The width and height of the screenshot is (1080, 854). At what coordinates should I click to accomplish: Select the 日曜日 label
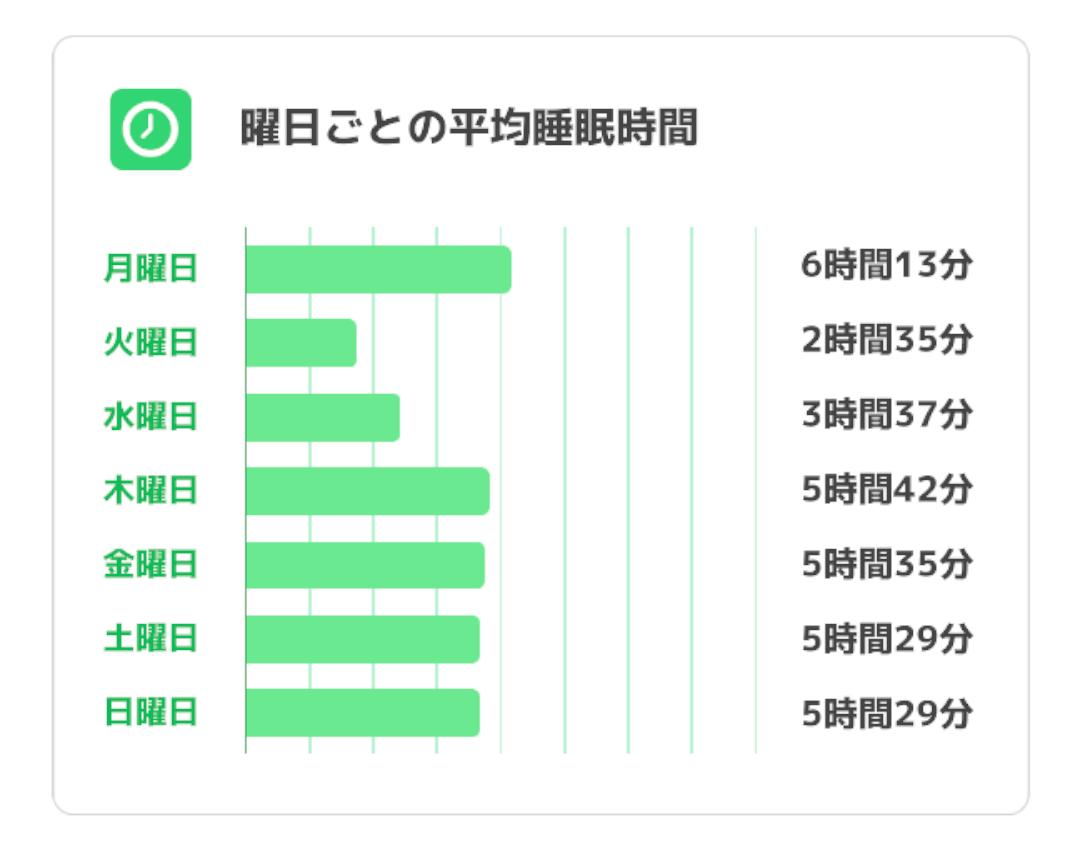[x=151, y=713]
